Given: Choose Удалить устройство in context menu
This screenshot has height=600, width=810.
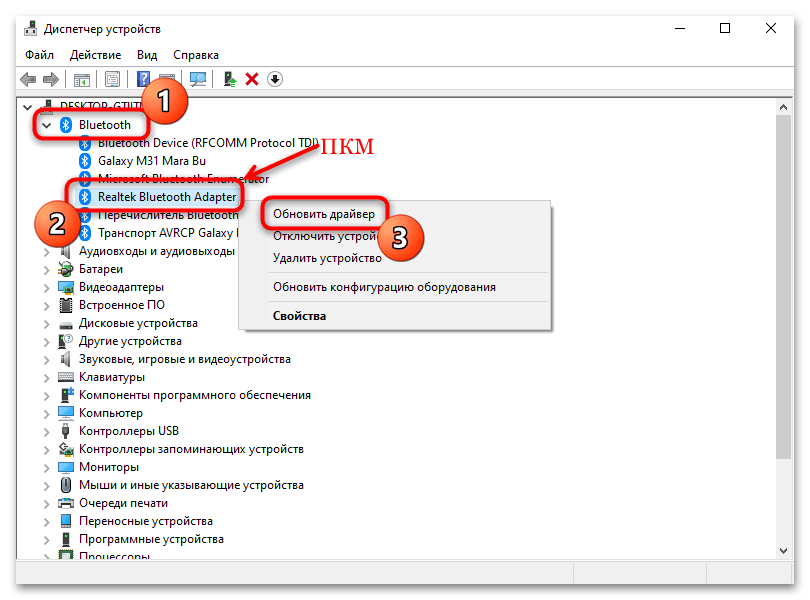Looking at the screenshot, I should pyautogui.click(x=328, y=258).
